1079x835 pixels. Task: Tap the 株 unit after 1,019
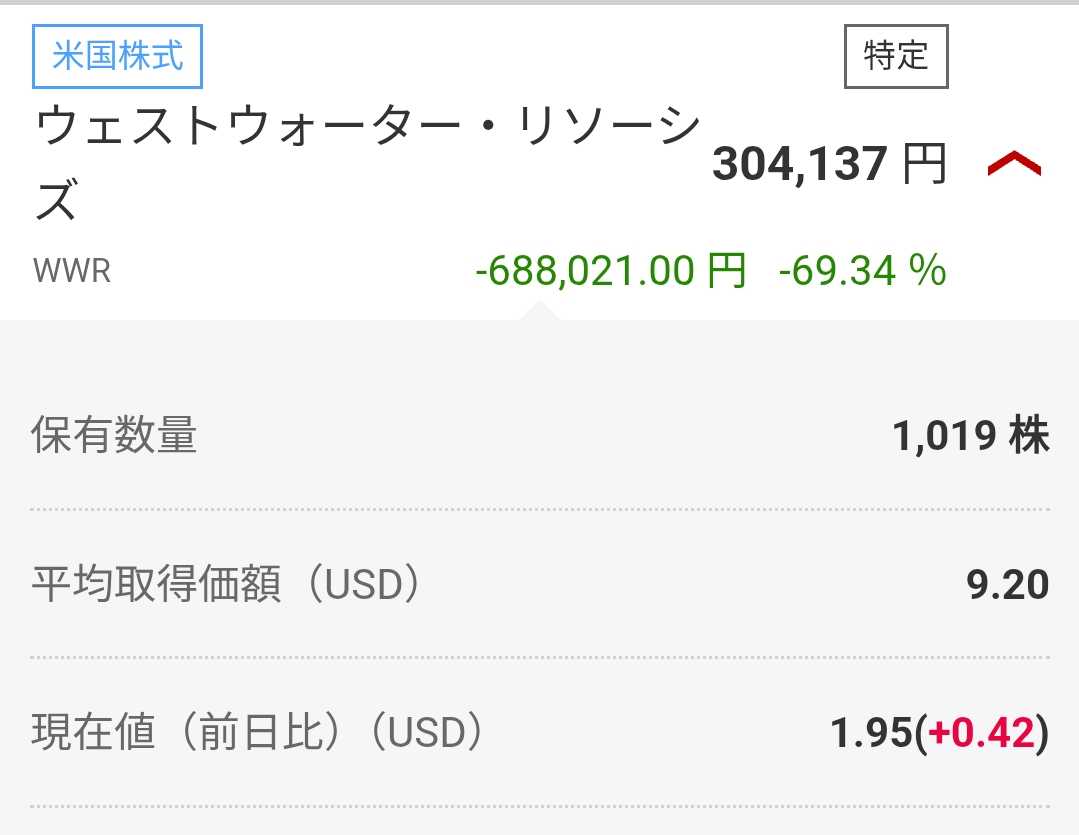click(1029, 436)
